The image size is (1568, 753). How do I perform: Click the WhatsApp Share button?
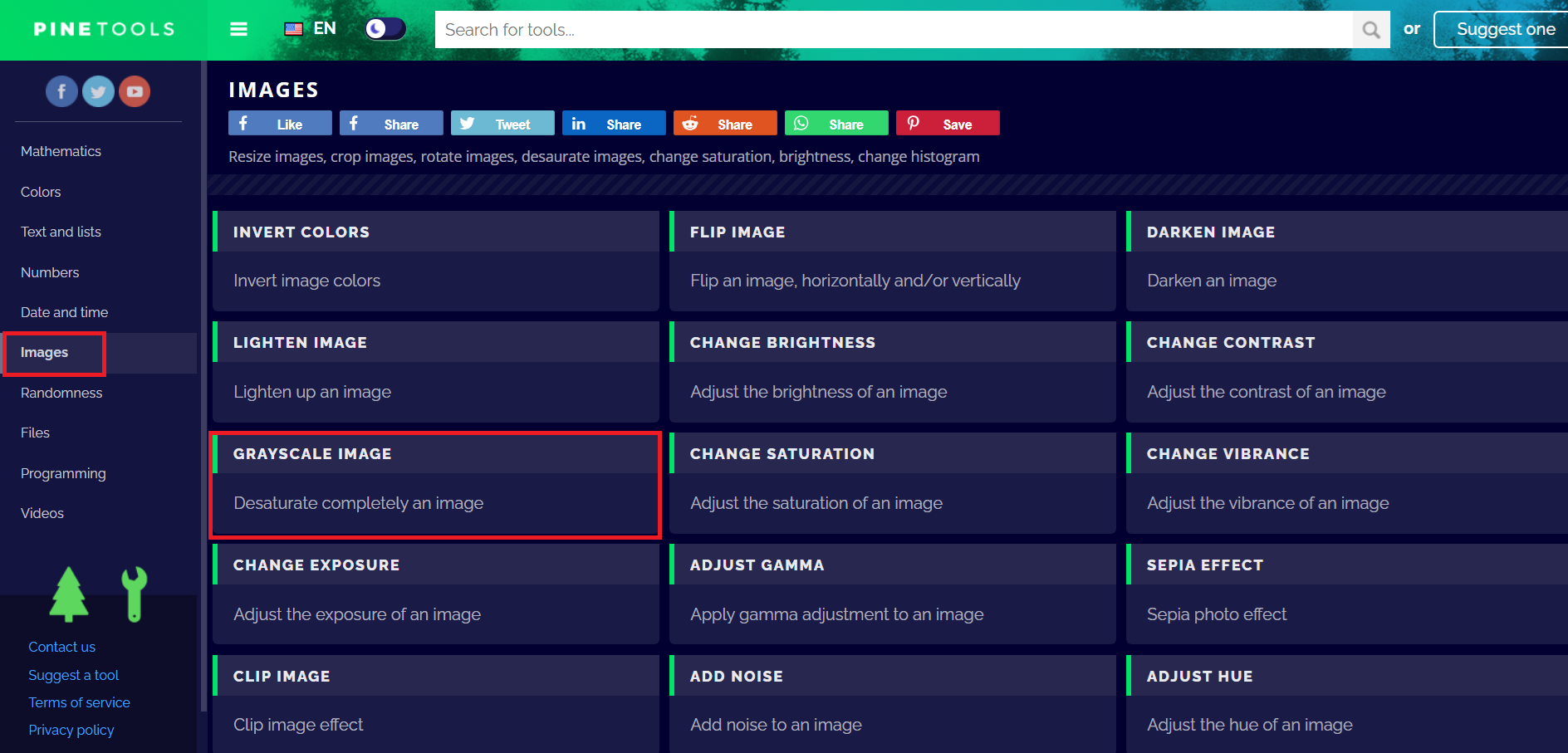(836, 123)
